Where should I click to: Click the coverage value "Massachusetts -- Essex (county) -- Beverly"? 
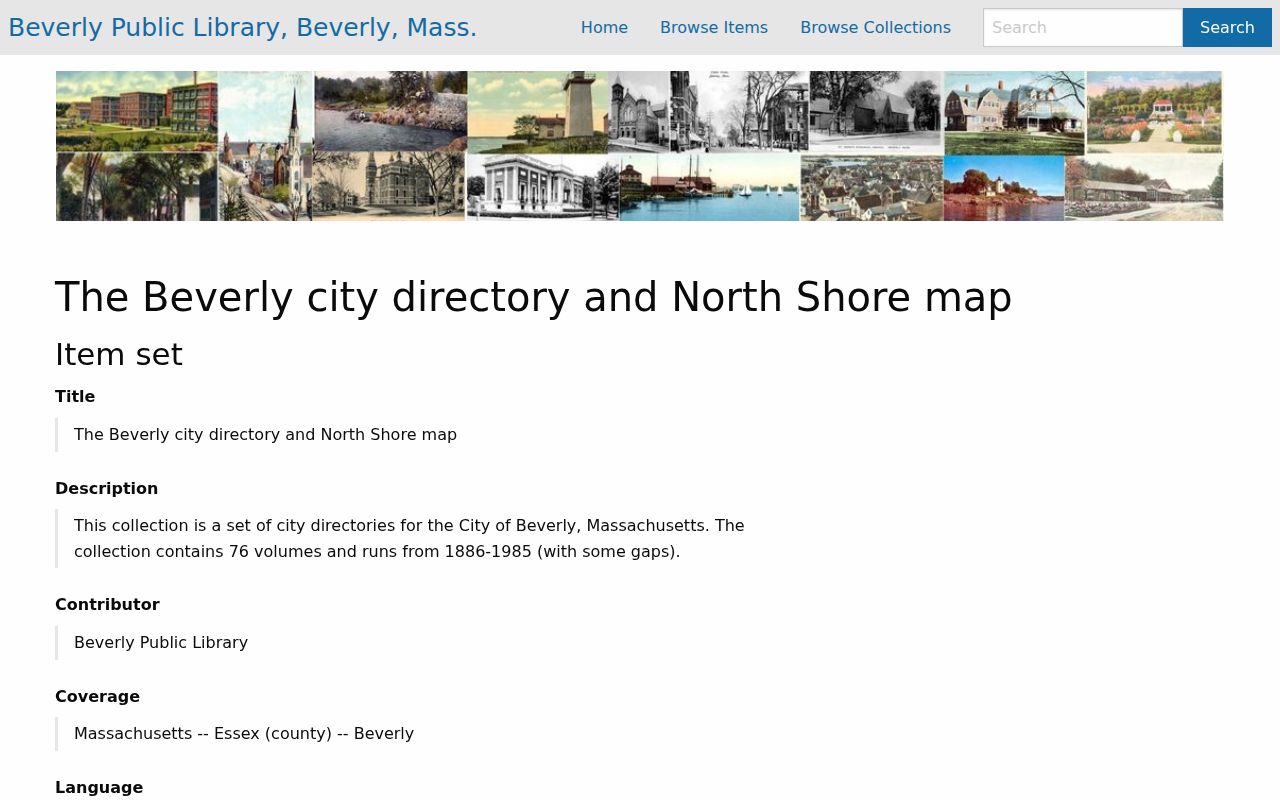(x=244, y=734)
